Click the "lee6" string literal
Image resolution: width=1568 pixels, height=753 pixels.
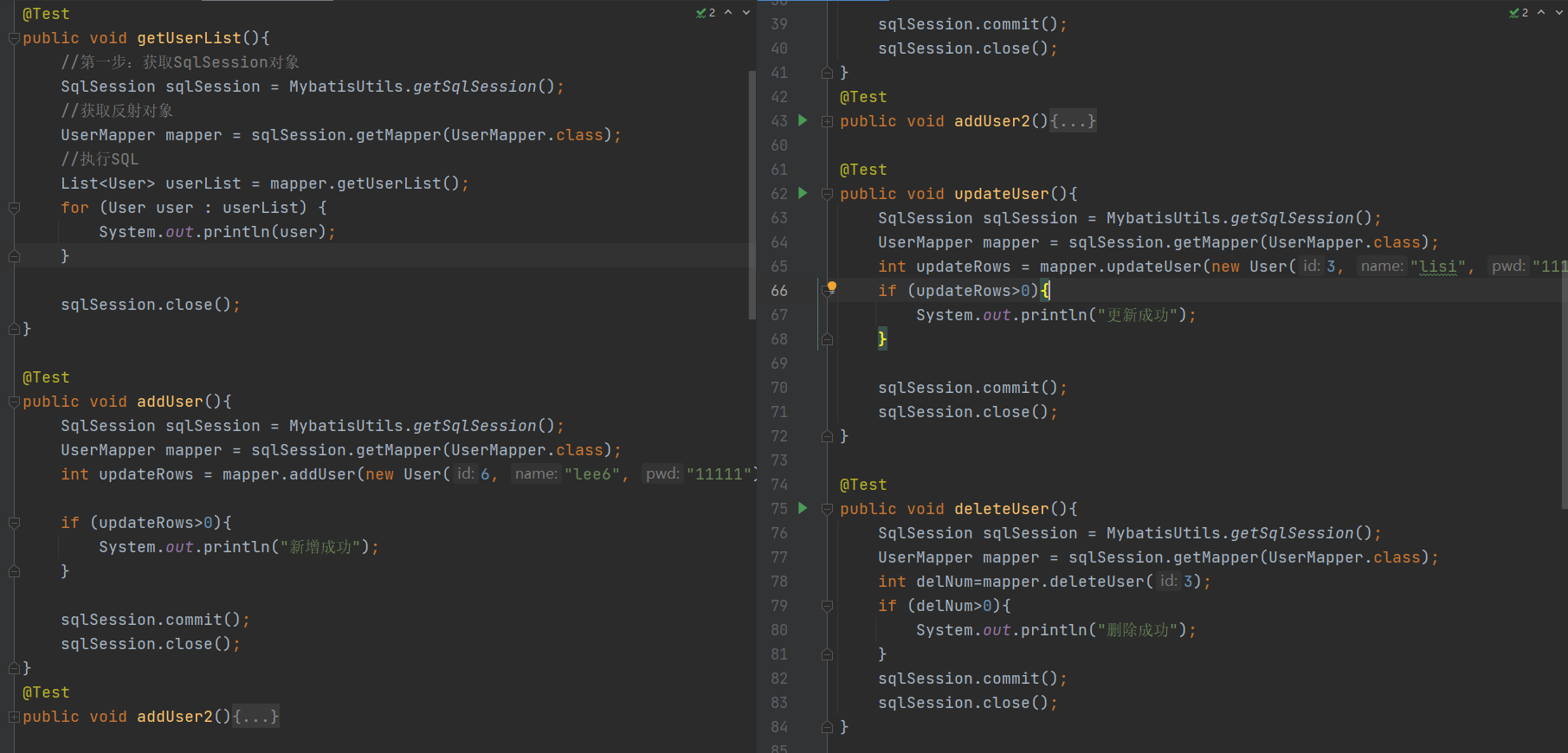tap(592, 474)
